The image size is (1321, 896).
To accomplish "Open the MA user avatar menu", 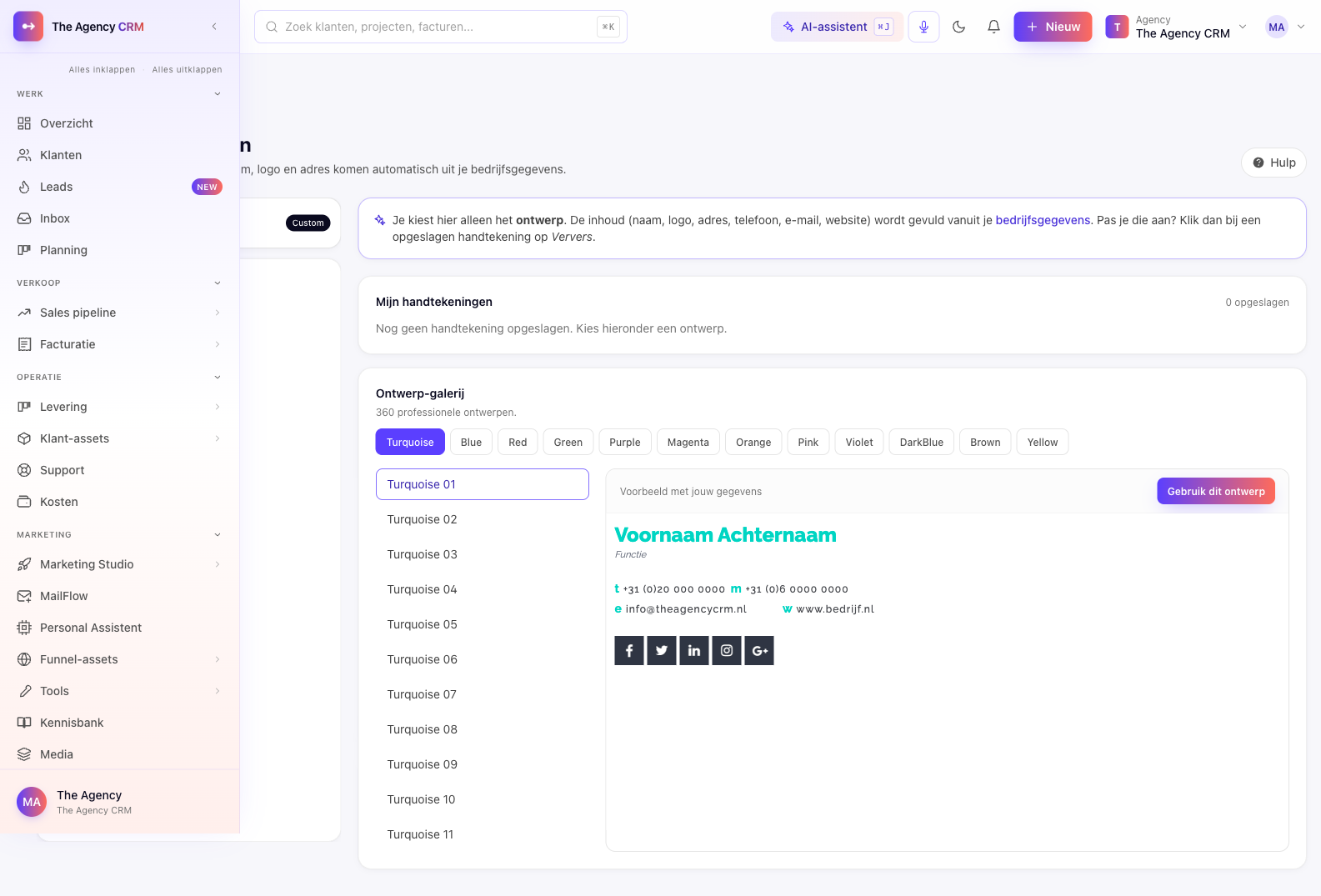I will [1284, 27].
